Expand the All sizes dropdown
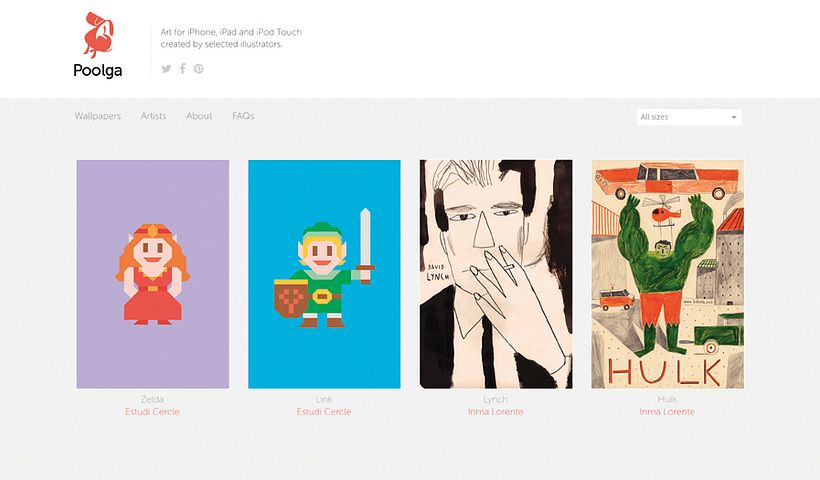The image size is (820, 480). [x=689, y=117]
